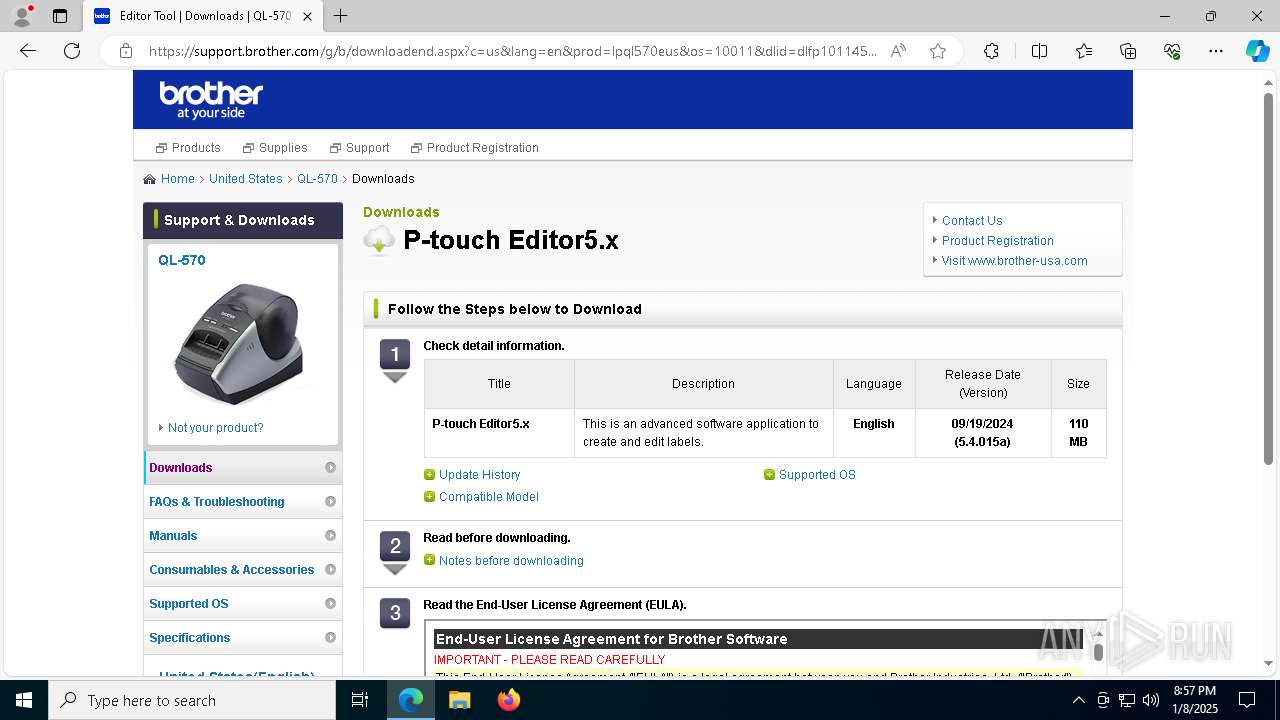Viewport: 1280px width, 720px height.
Task: Open Task View on taskbar
Action: 360,700
